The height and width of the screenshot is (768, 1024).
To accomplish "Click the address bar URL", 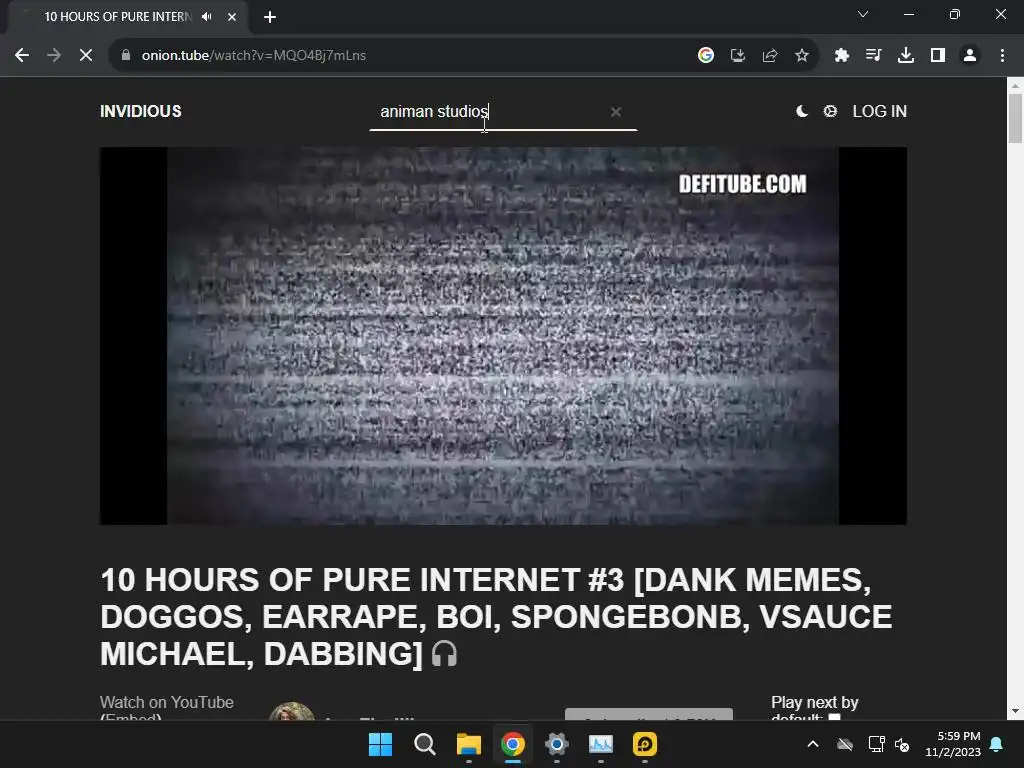I will click(x=253, y=56).
